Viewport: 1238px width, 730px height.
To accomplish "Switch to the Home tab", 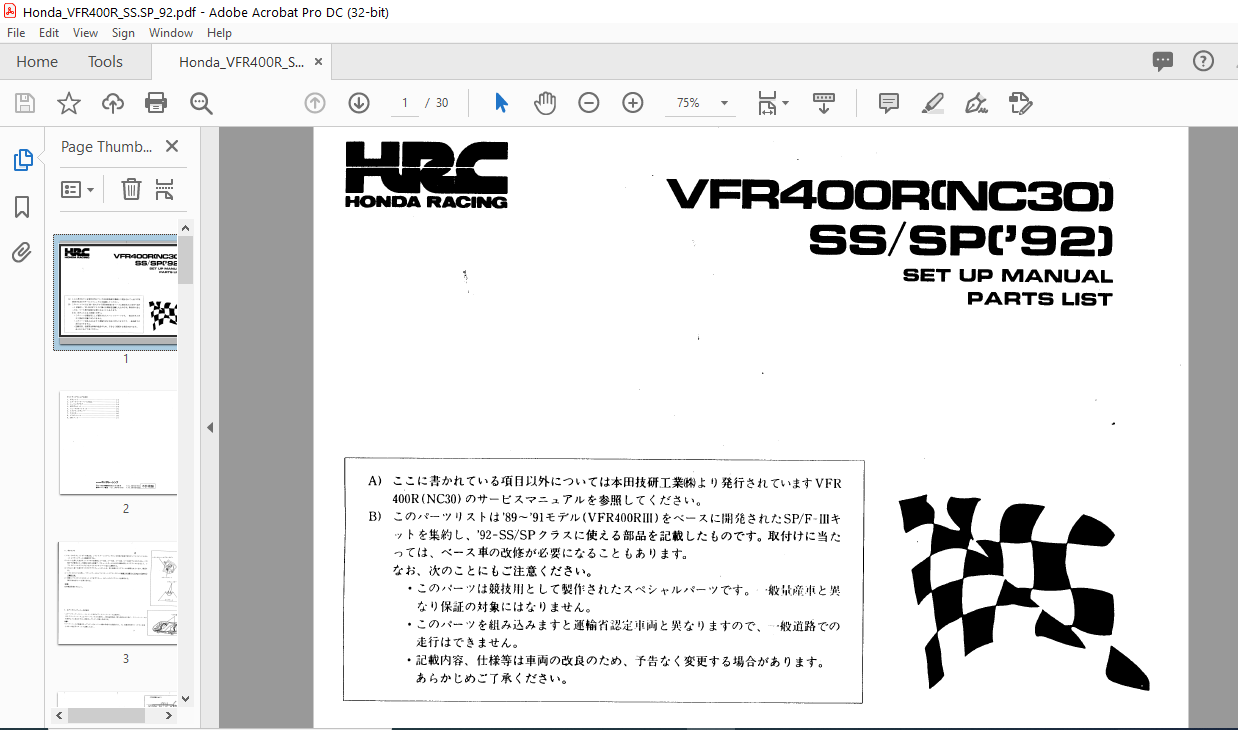I will [x=37, y=62].
